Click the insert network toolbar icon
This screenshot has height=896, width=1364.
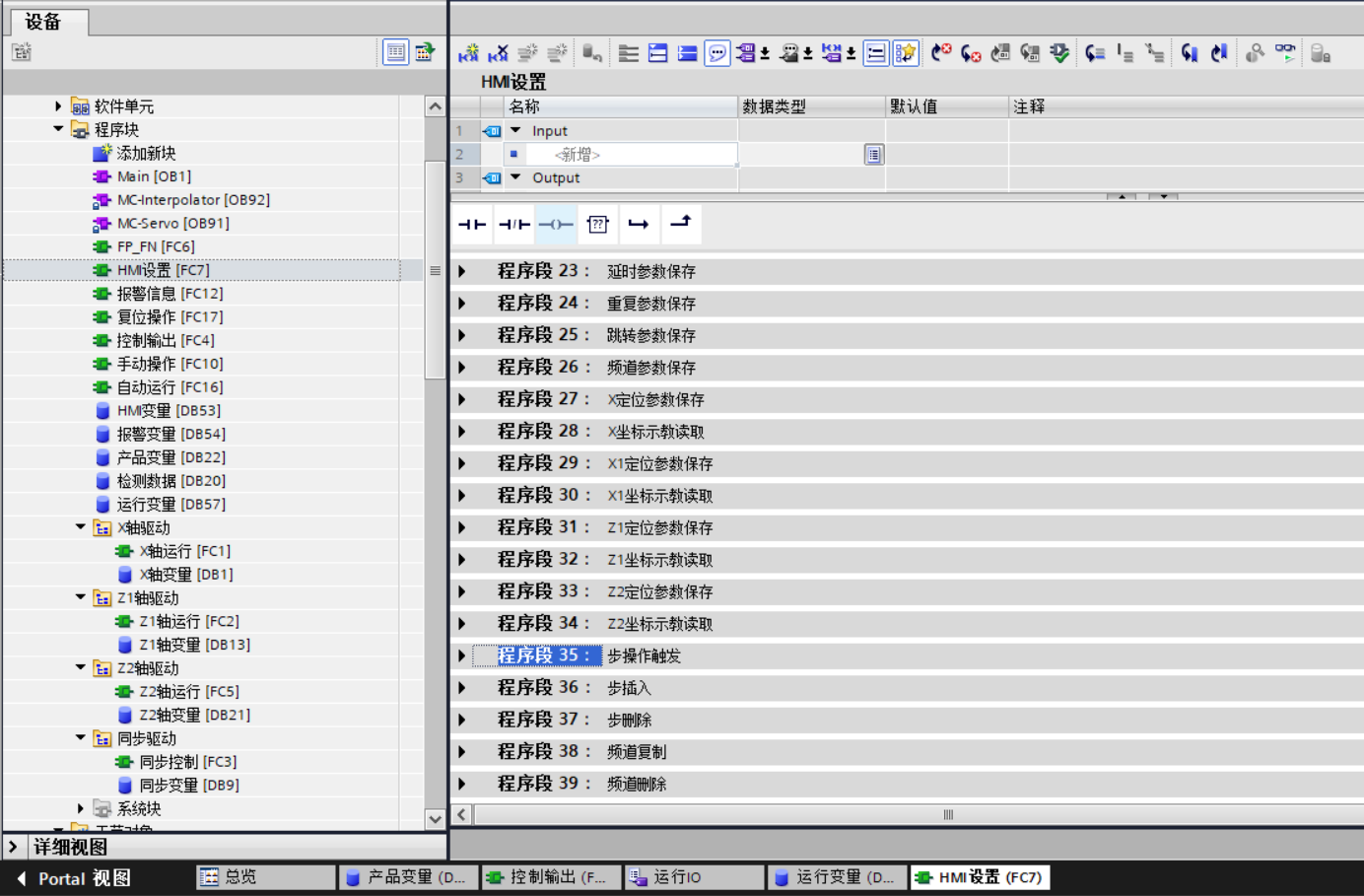click(x=468, y=53)
